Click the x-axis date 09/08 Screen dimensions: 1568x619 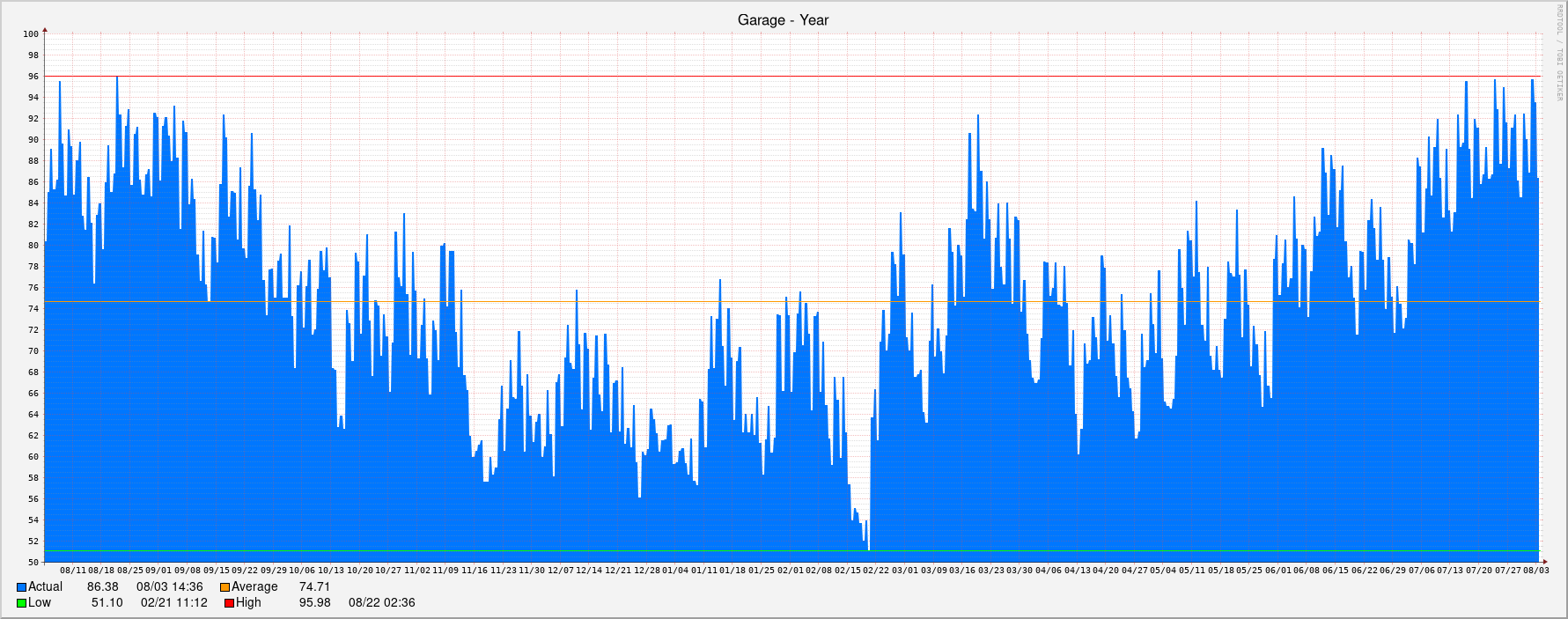coord(188,571)
